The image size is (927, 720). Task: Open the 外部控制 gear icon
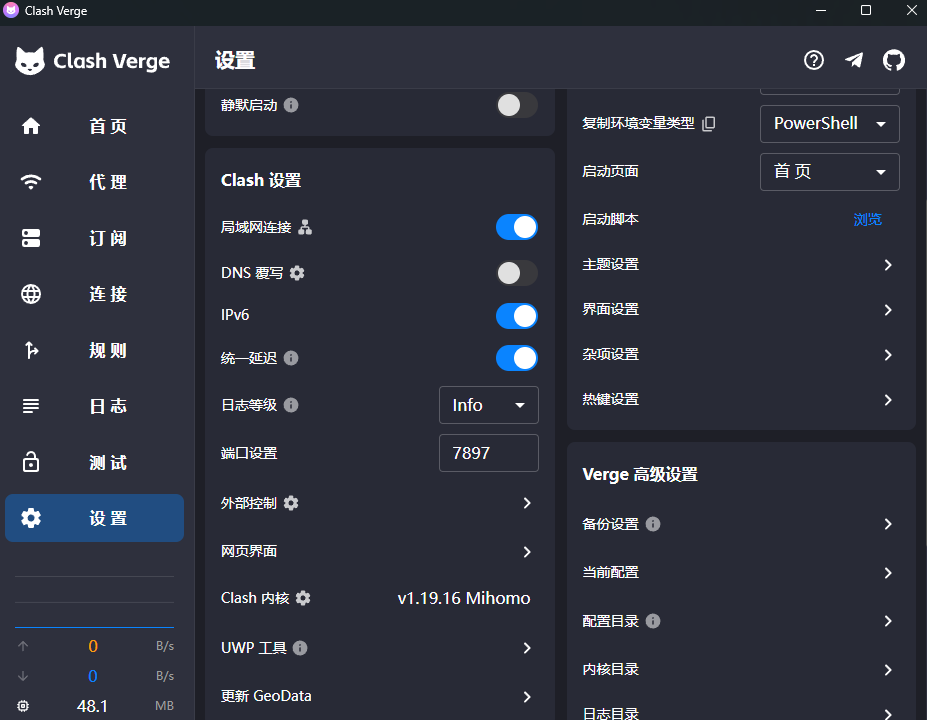tap(291, 503)
